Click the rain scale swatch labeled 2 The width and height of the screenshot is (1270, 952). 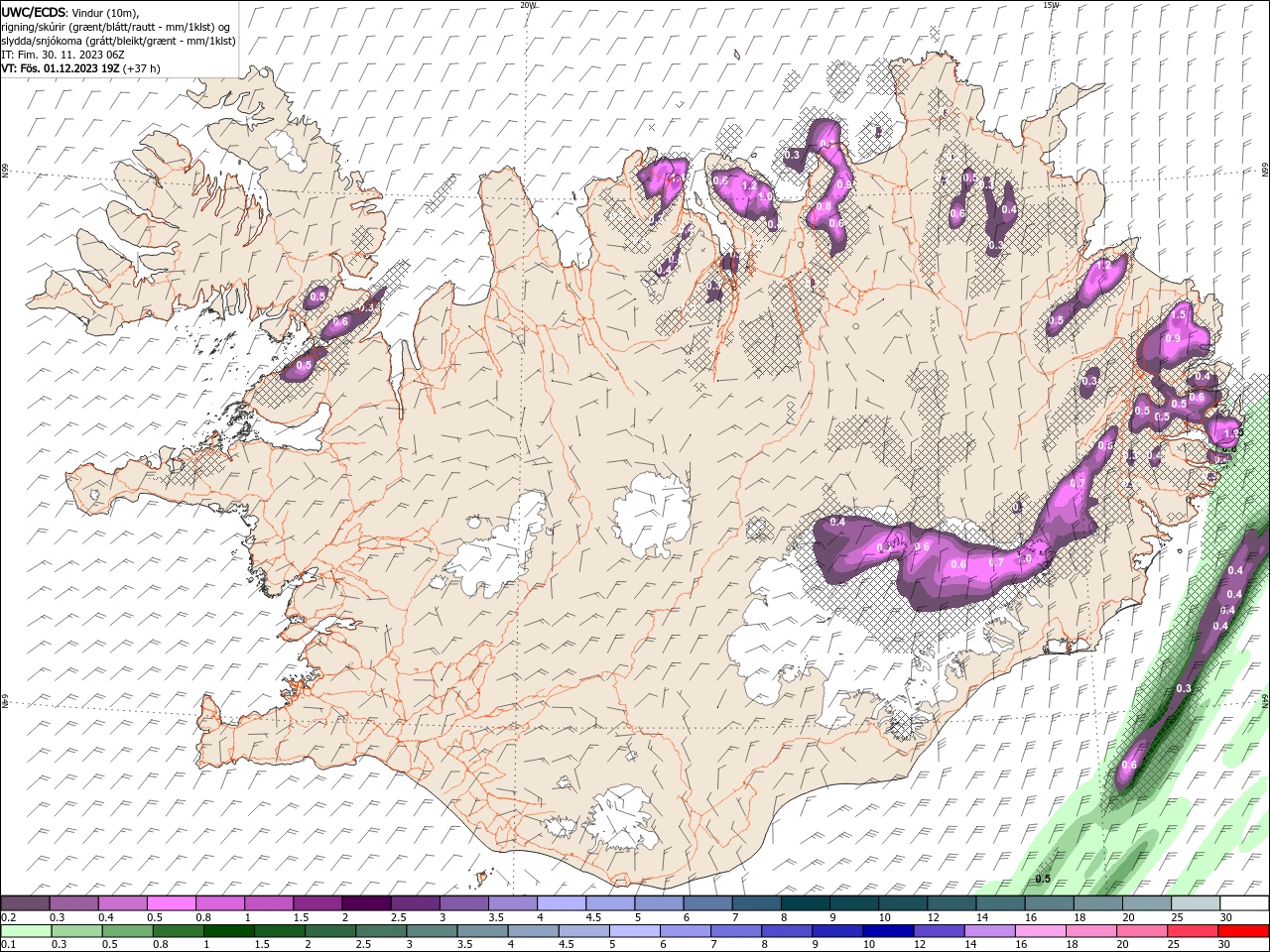[x=330, y=931]
